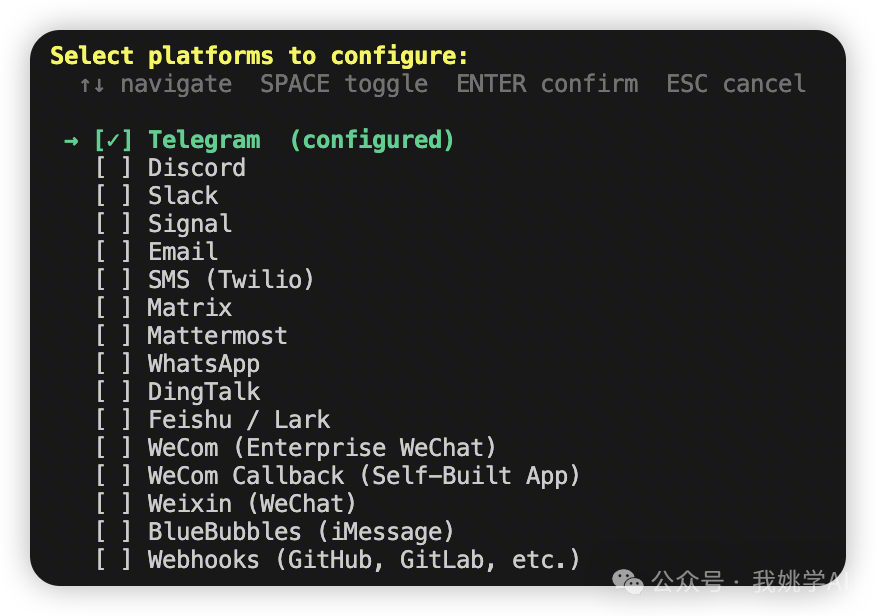Click the WeChat logo watermark icon
Viewport: 876px width, 616px height.
pyautogui.click(x=629, y=581)
